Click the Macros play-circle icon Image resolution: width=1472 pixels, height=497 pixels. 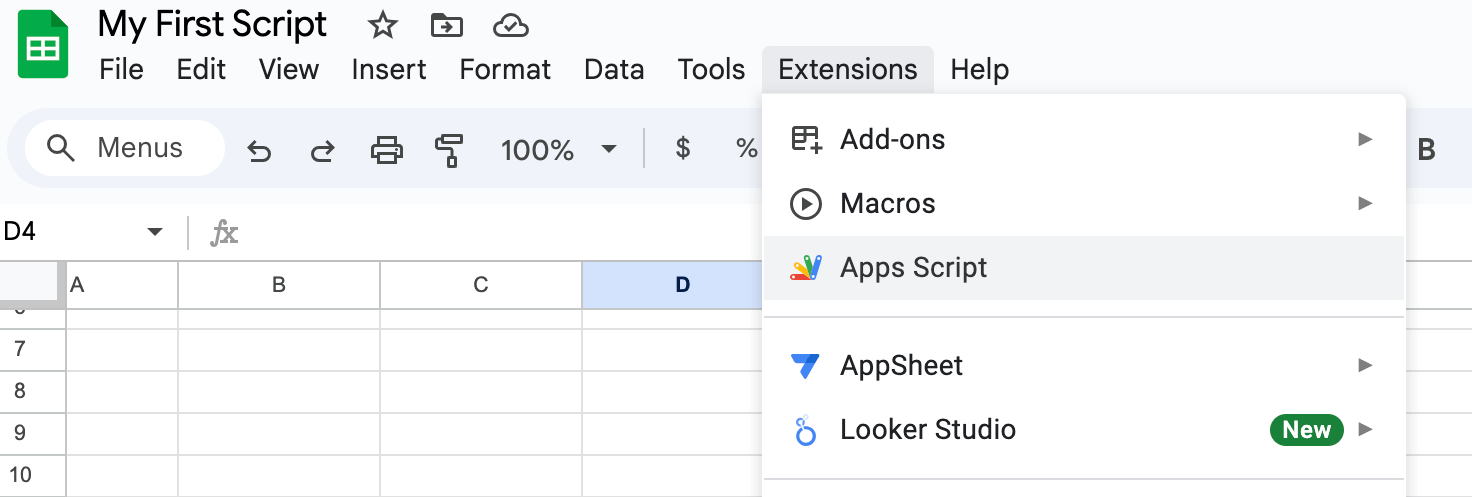pyautogui.click(x=806, y=204)
